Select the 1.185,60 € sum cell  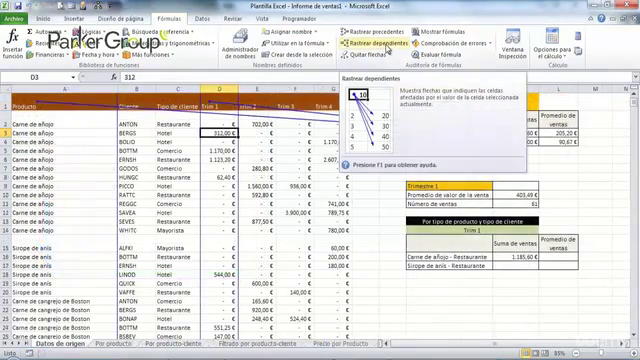[516, 257]
